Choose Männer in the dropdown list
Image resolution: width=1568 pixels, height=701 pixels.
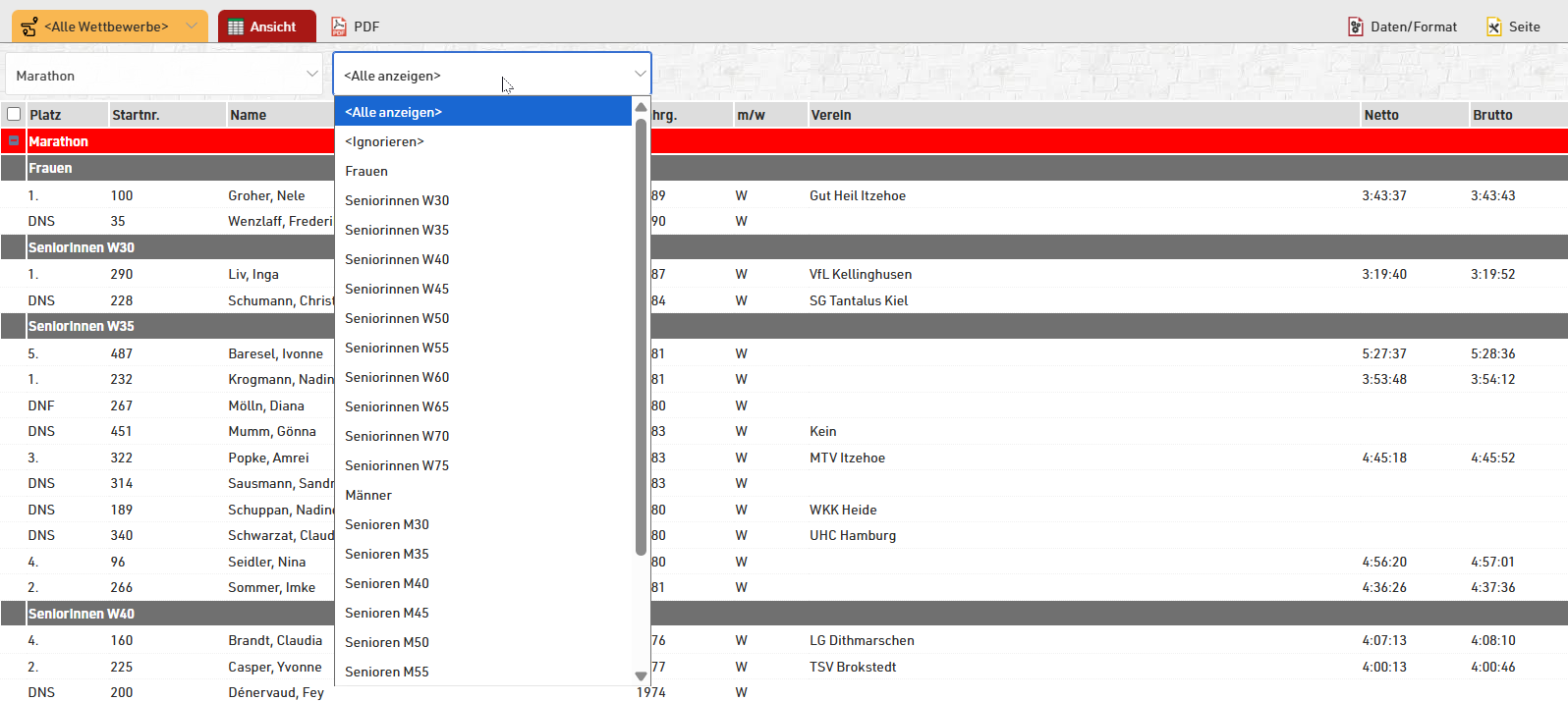(368, 495)
